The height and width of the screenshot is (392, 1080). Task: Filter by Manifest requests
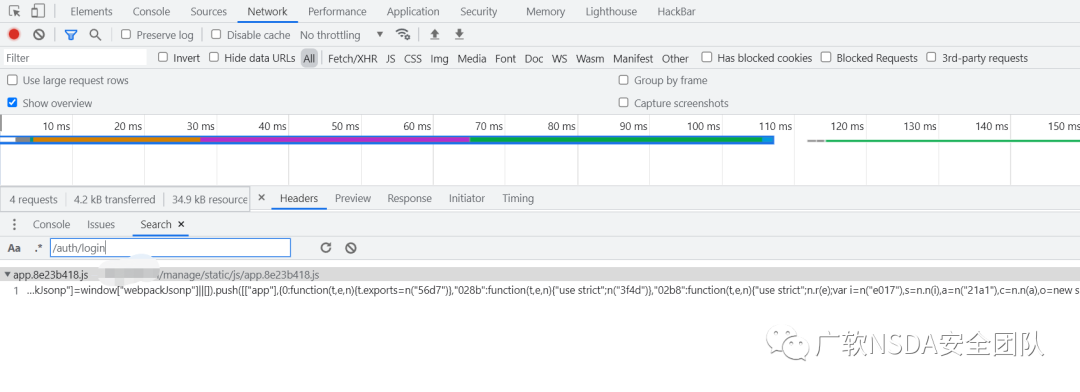[633, 59]
